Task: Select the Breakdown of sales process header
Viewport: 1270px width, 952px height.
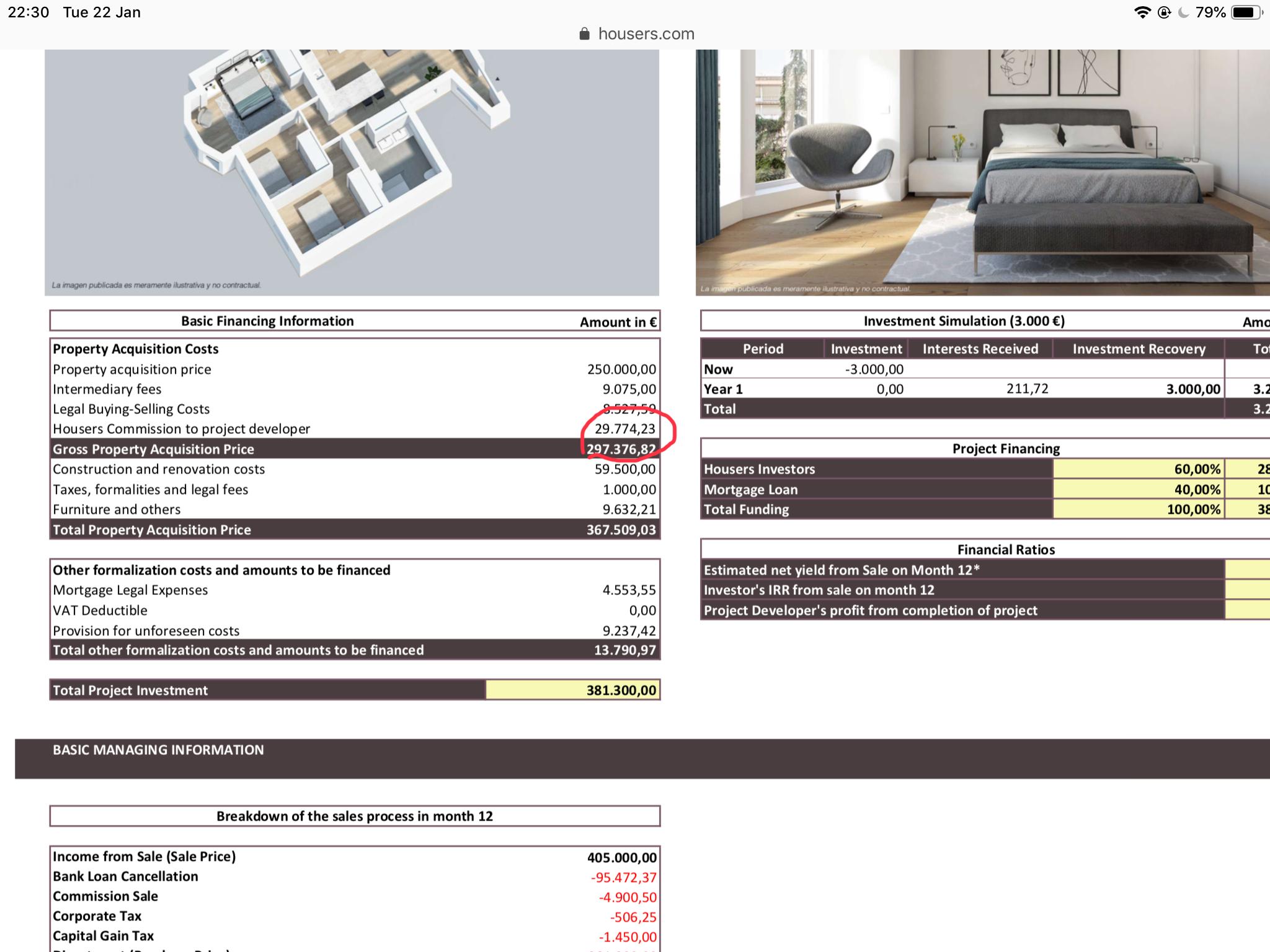Action: 354,816
